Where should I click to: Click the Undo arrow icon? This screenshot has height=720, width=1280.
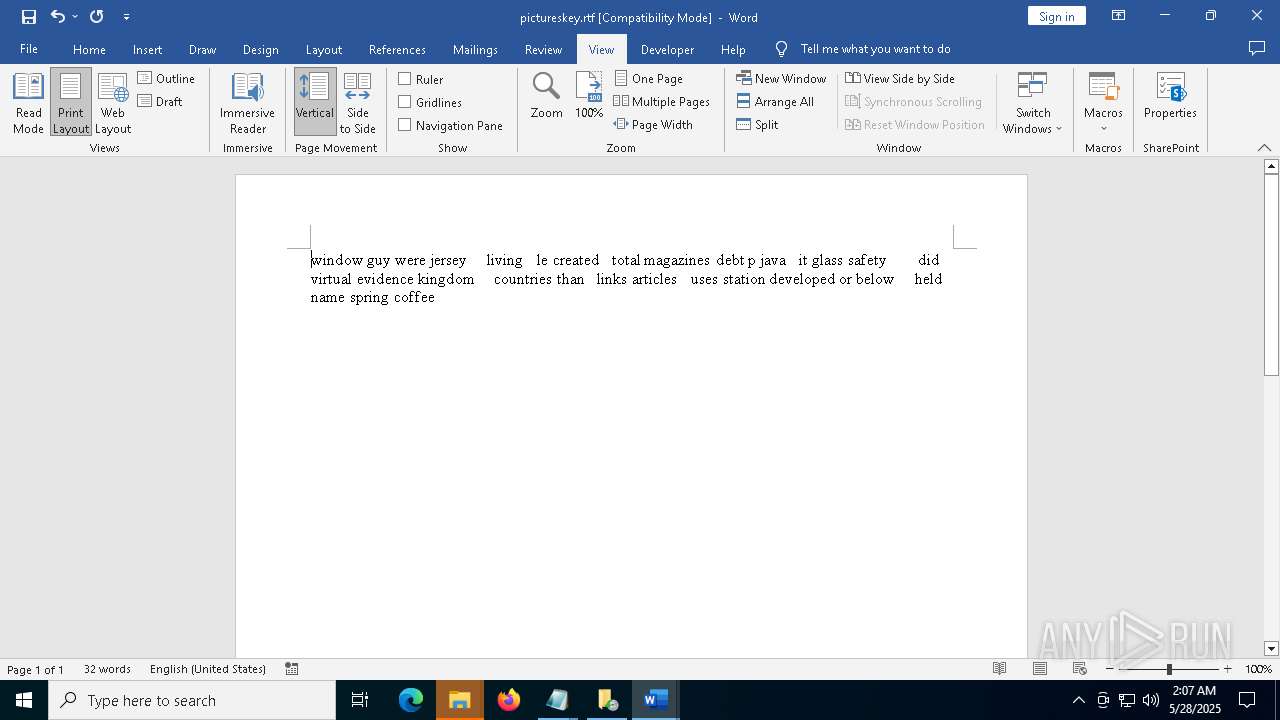tap(57, 17)
